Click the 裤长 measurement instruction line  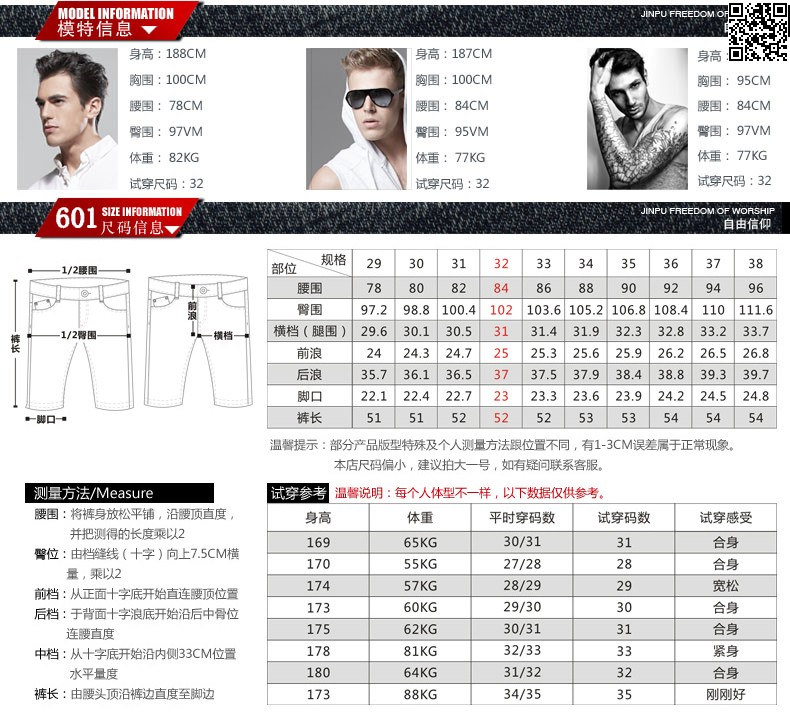coord(124,694)
